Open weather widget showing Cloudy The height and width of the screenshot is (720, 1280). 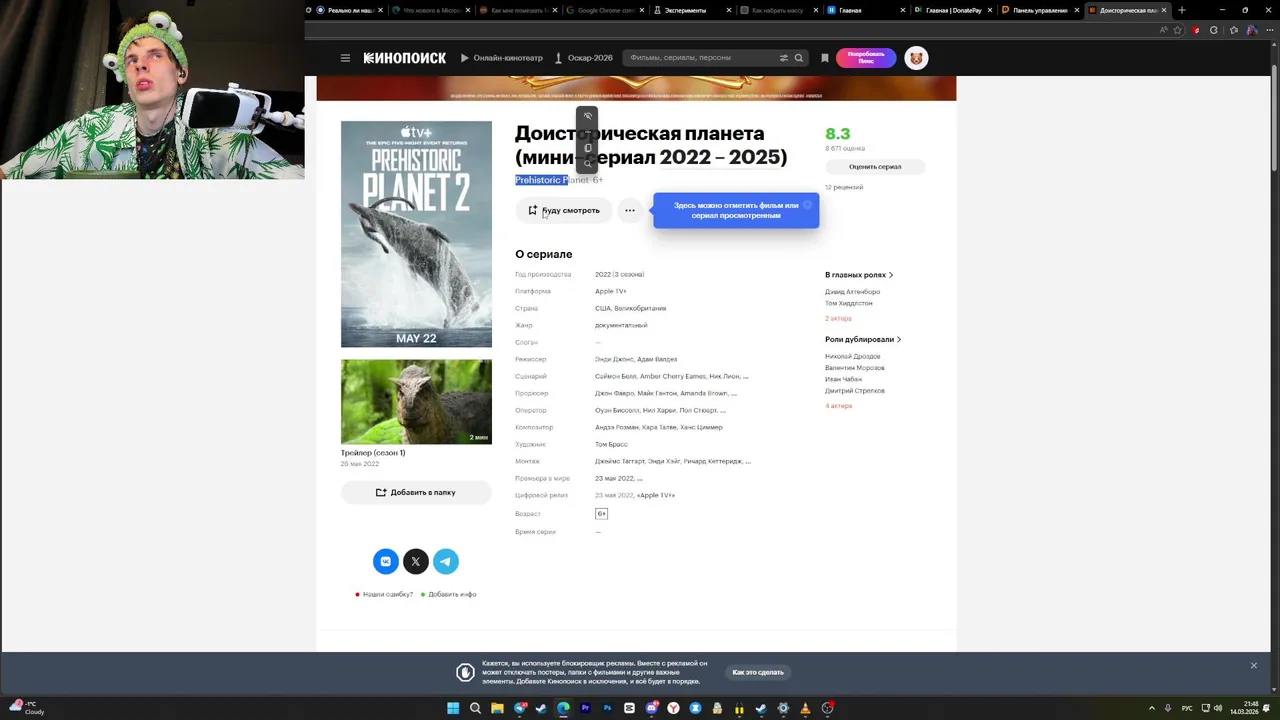click(x=26, y=708)
